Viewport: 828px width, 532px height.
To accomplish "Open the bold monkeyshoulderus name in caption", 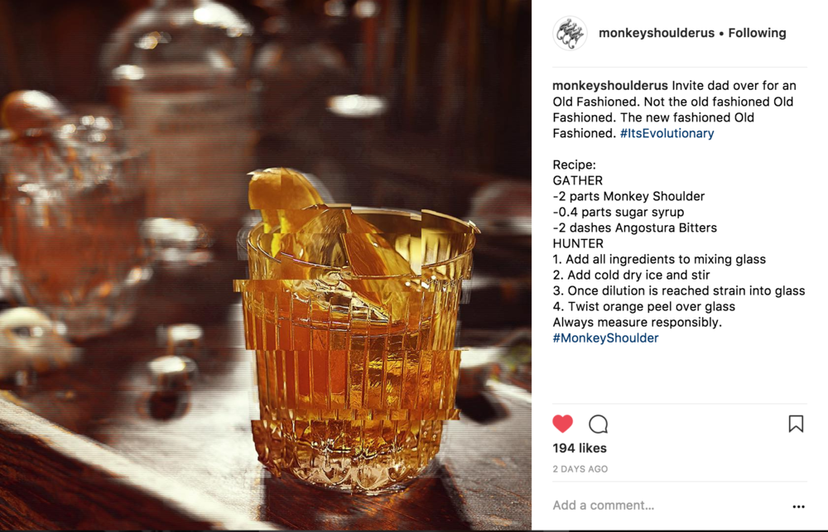I will click(x=610, y=86).
